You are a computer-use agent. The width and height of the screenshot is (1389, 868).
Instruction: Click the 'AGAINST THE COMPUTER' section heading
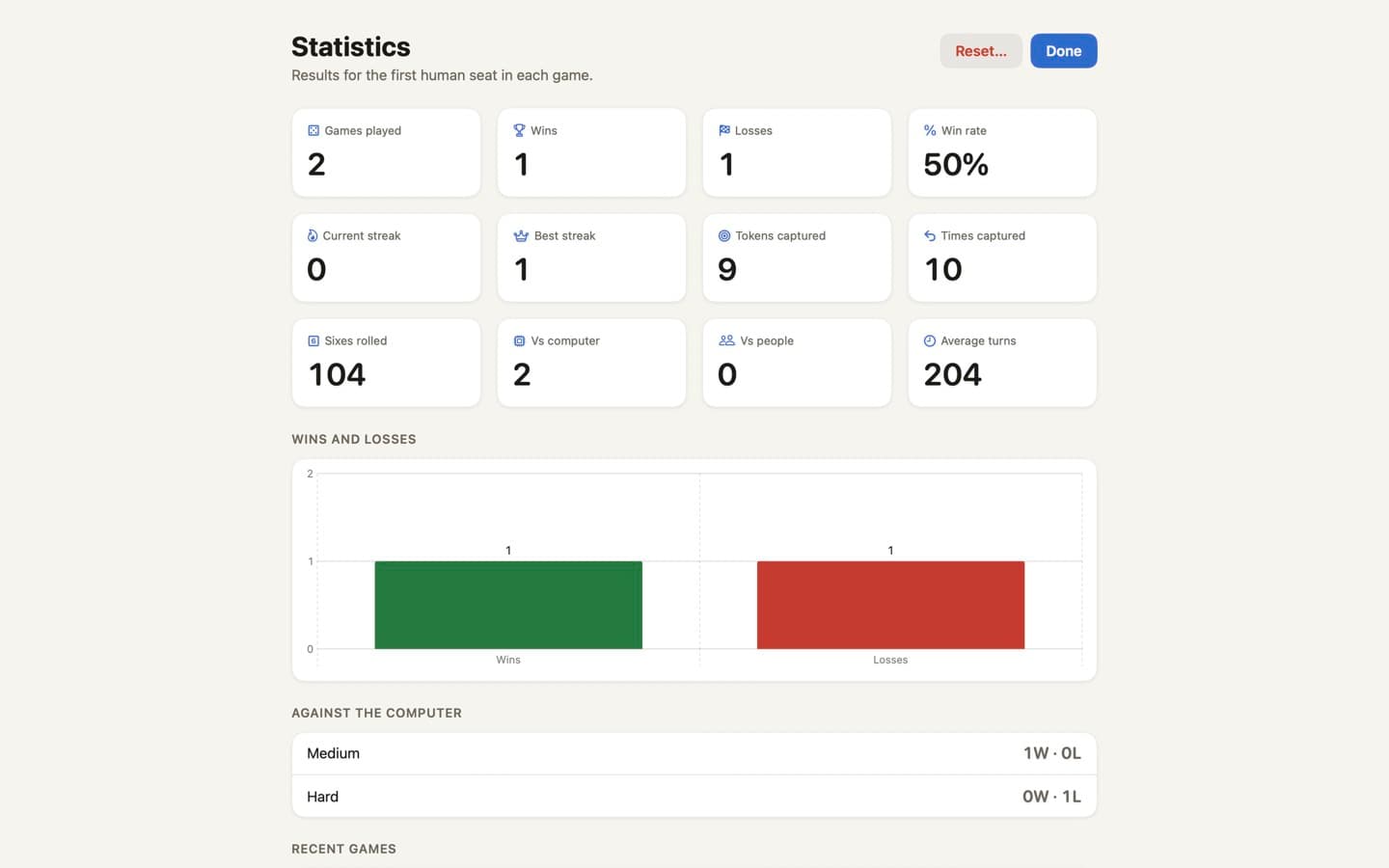pos(376,713)
